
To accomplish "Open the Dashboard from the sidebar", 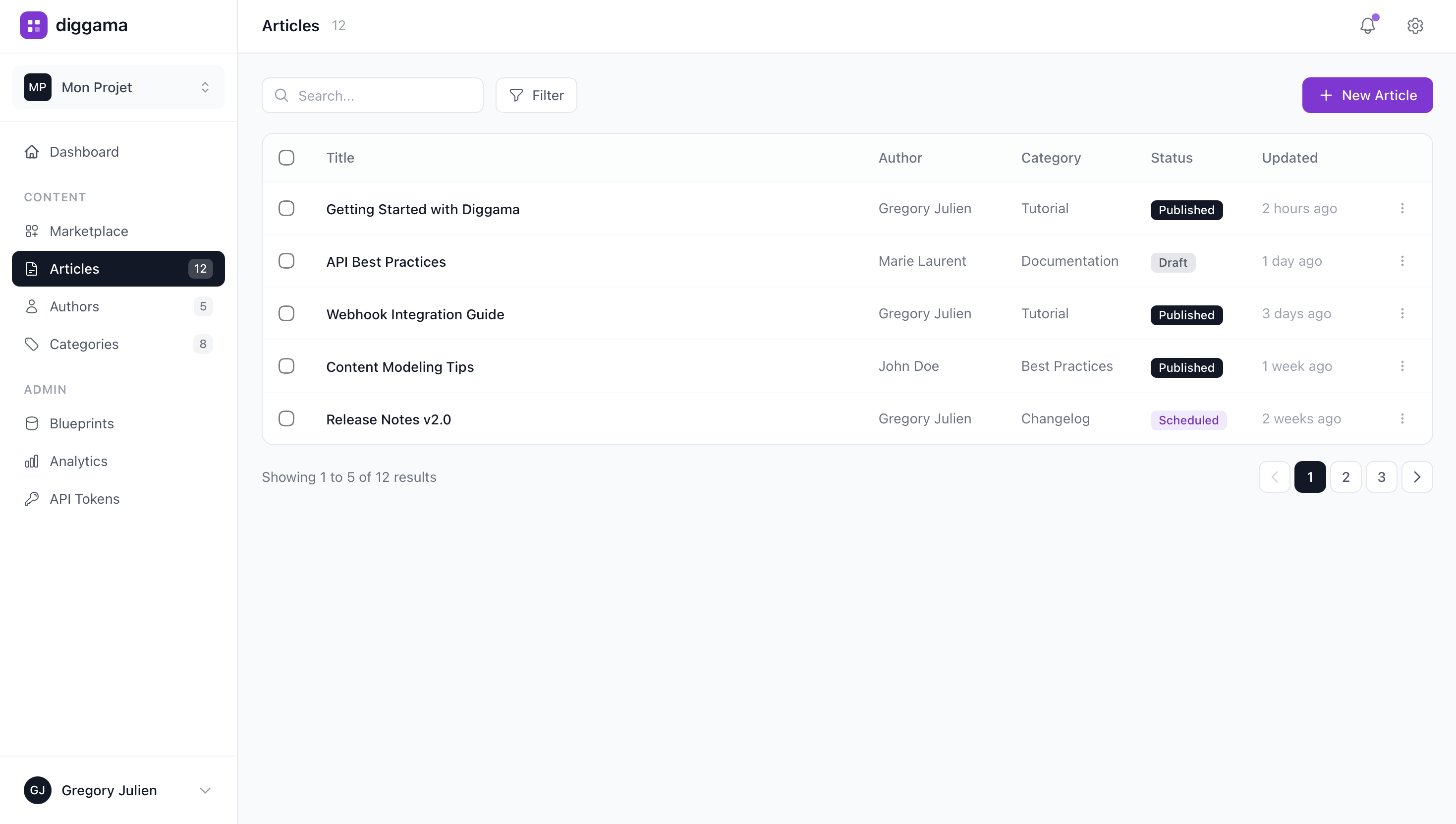I will (x=84, y=152).
